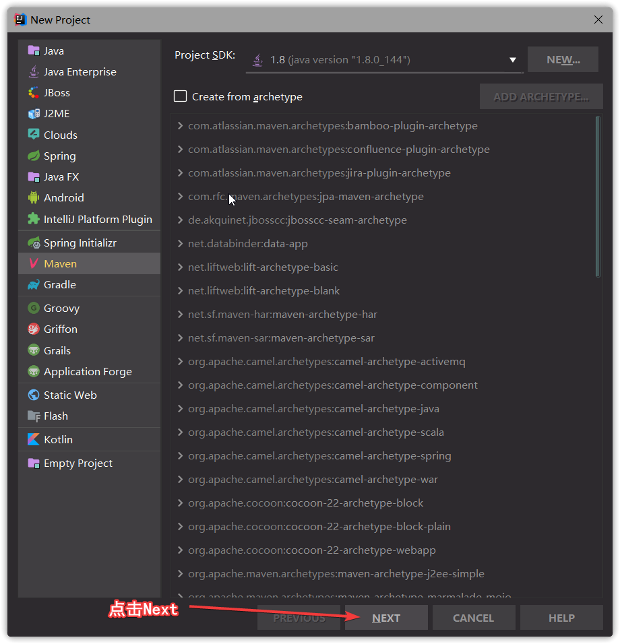Select the Griffon icon

[33, 329]
